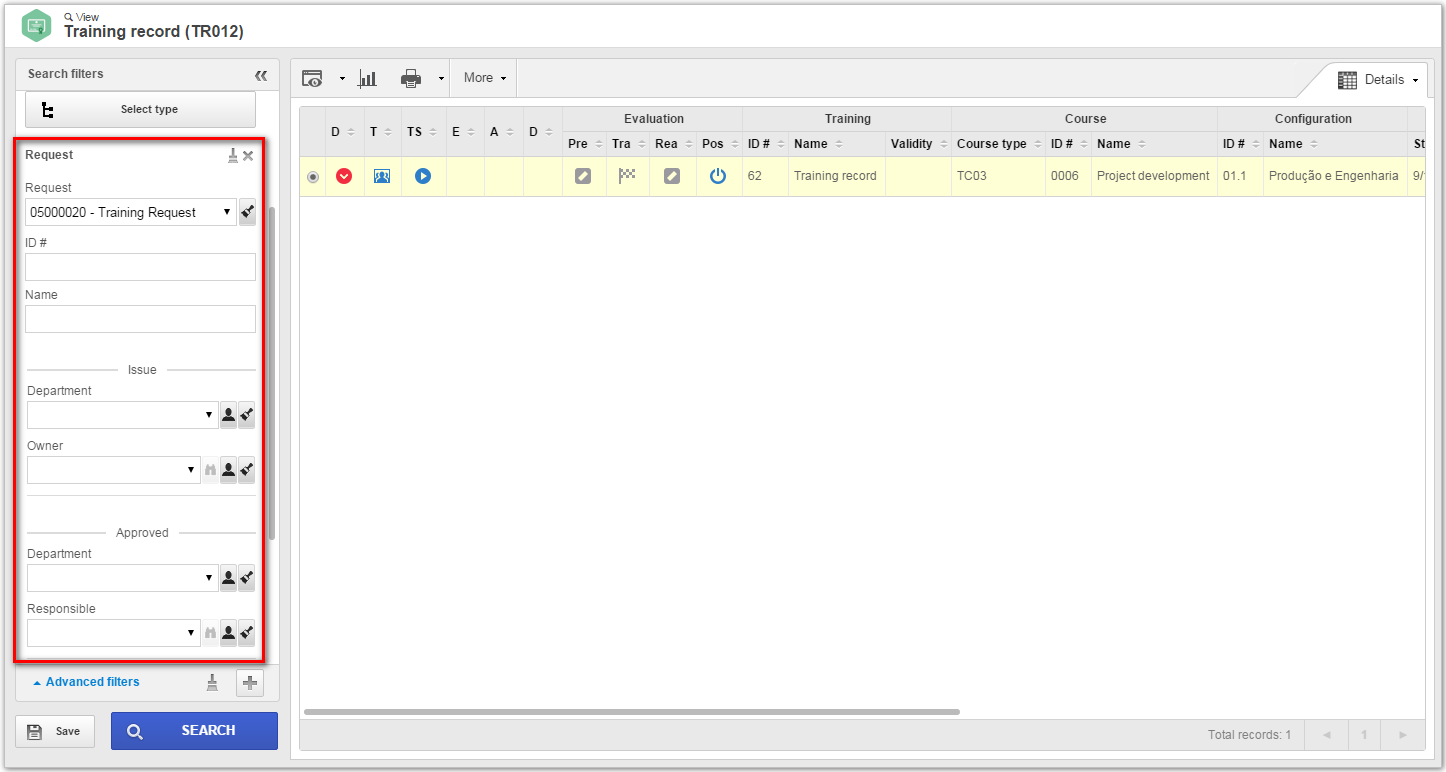Clear the Owner field

[x=247, y=470]
